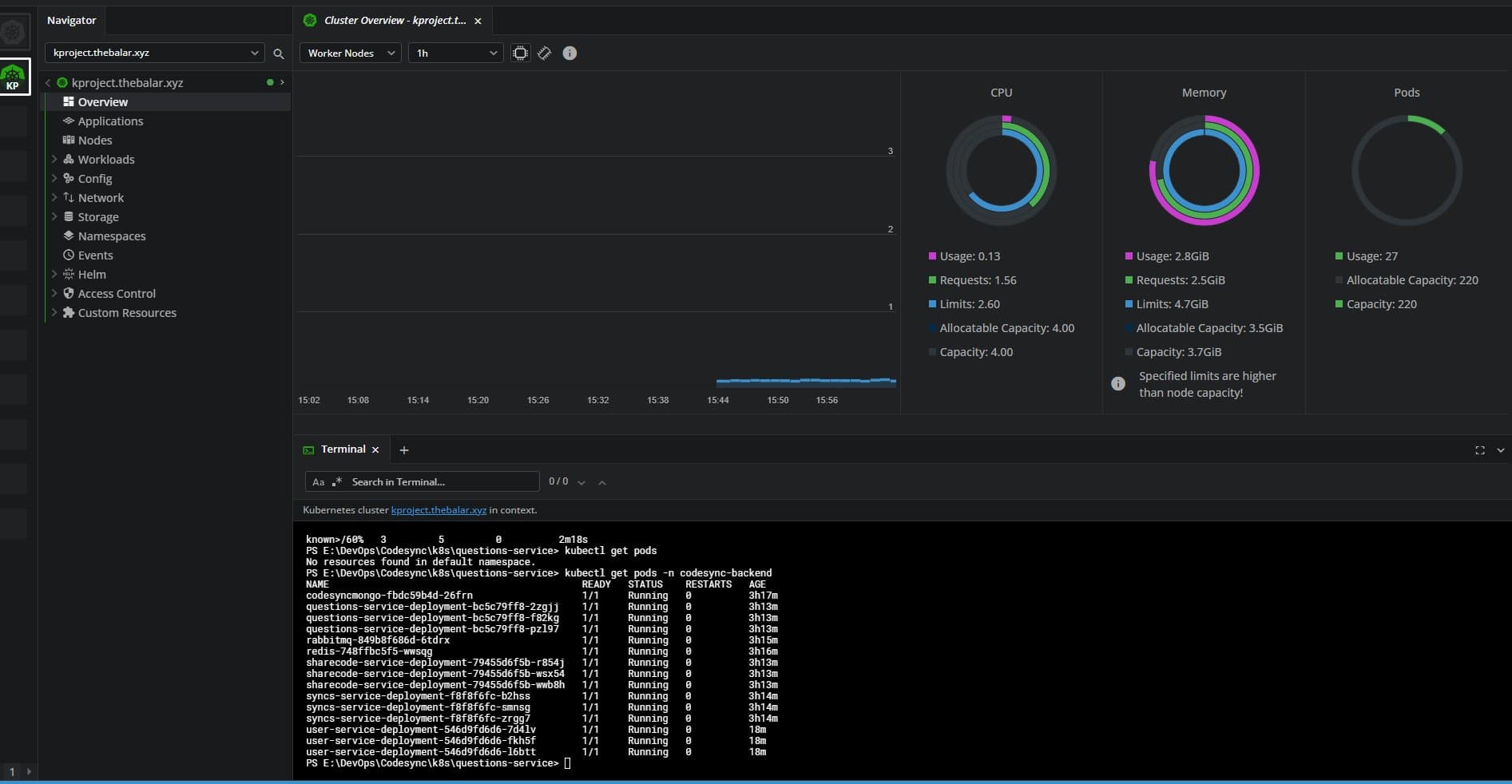1512x784 pixels.
Task: Switch to the Navigator tab
Action: (72, 20)
